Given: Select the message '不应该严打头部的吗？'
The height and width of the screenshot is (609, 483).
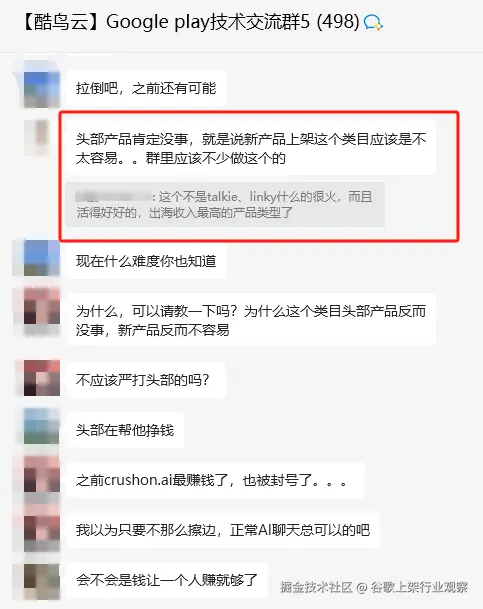Looking at the screenshot, I should pos(146,380).
